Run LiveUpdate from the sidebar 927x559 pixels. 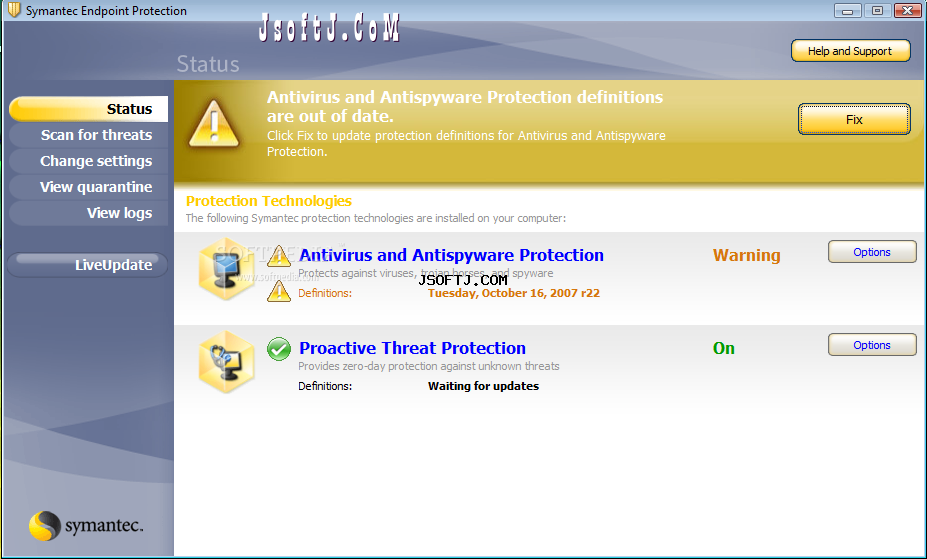87,265
